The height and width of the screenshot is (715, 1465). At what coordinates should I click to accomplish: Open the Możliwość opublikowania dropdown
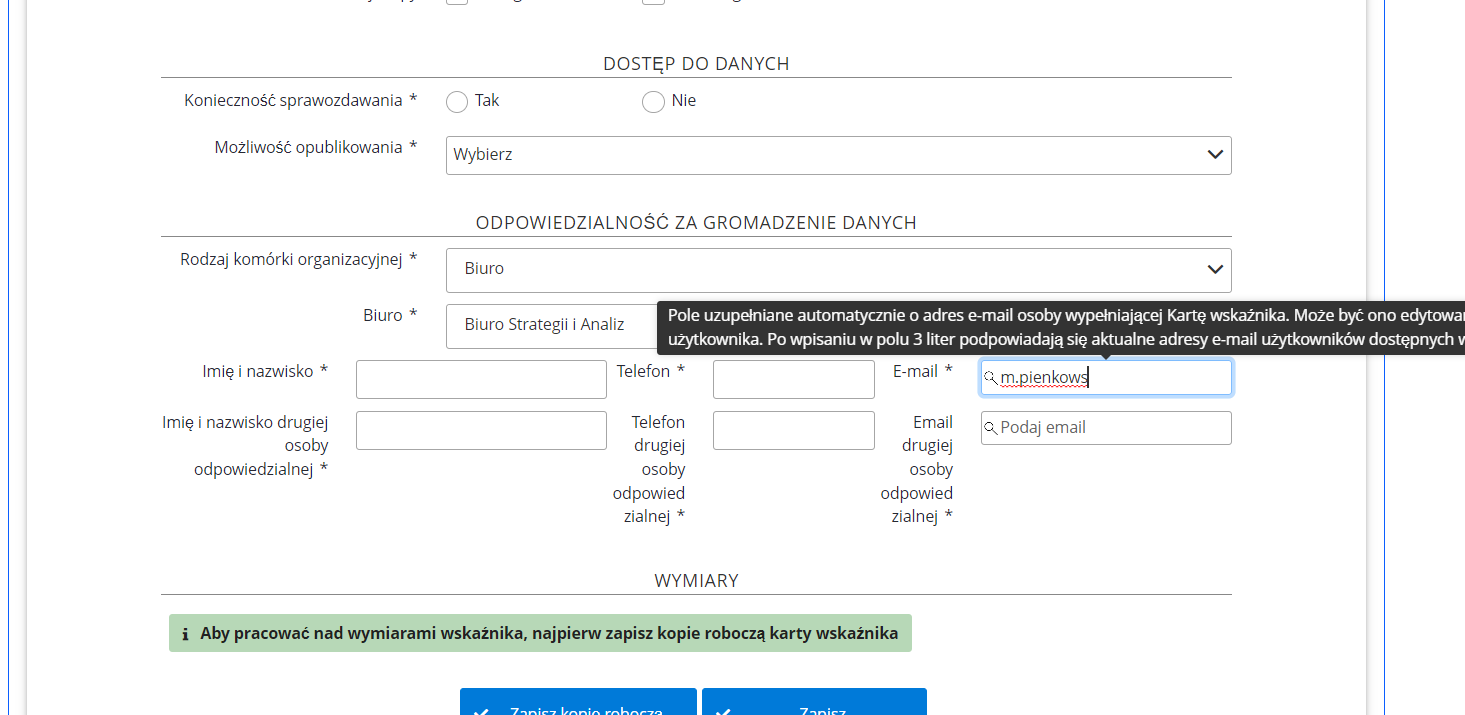(838, 155)
